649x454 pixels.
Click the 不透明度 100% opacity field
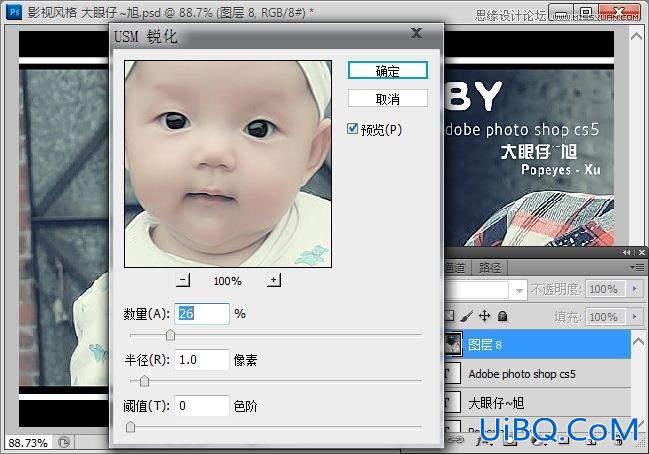coord(604,288)
